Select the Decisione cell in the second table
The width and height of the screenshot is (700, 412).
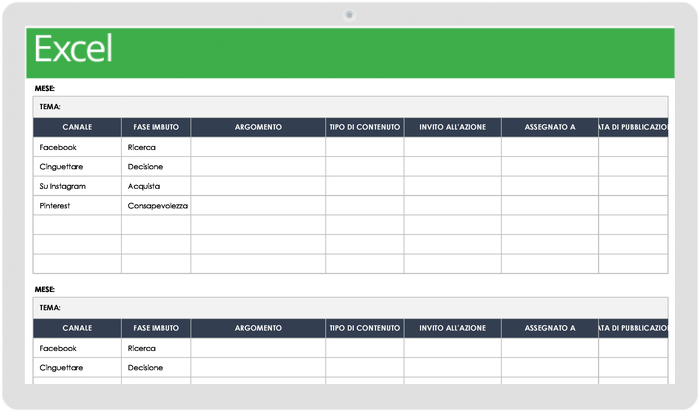coord(156,367)
